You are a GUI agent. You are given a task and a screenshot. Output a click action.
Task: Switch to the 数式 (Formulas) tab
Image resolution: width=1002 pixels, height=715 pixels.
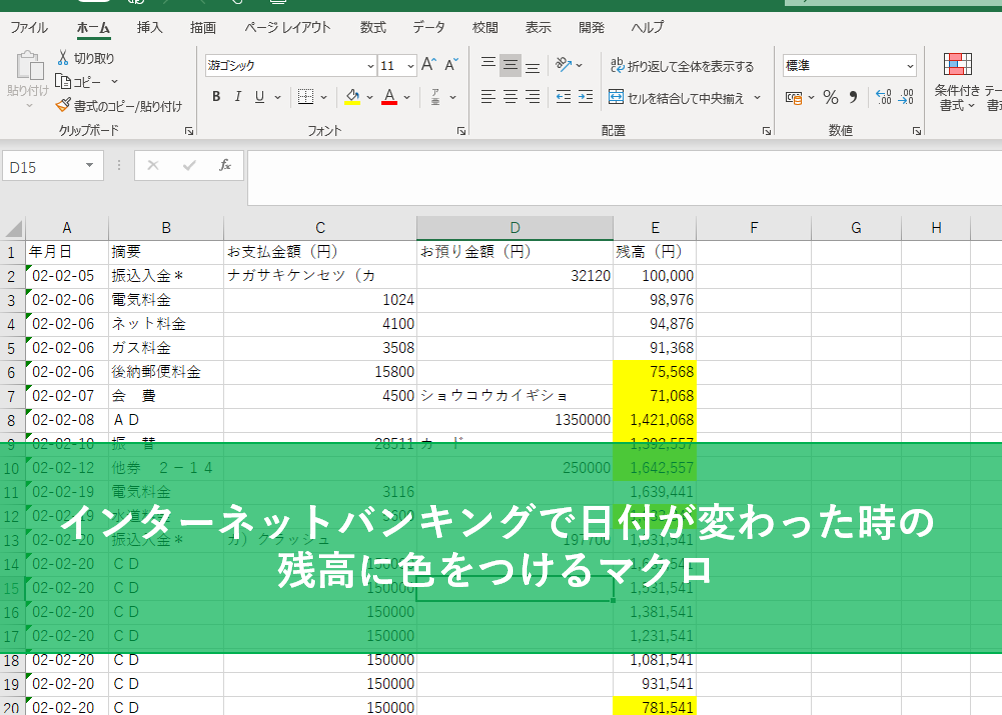tap(373, 28)
